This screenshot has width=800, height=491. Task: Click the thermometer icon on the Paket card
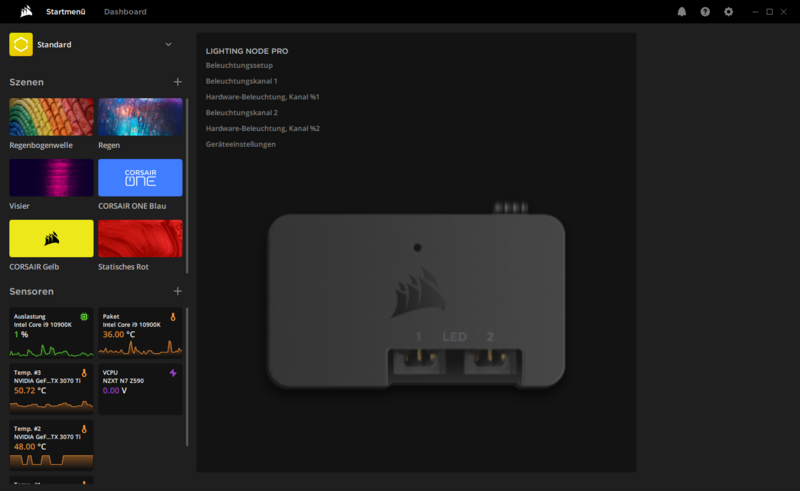pos(173,317)
